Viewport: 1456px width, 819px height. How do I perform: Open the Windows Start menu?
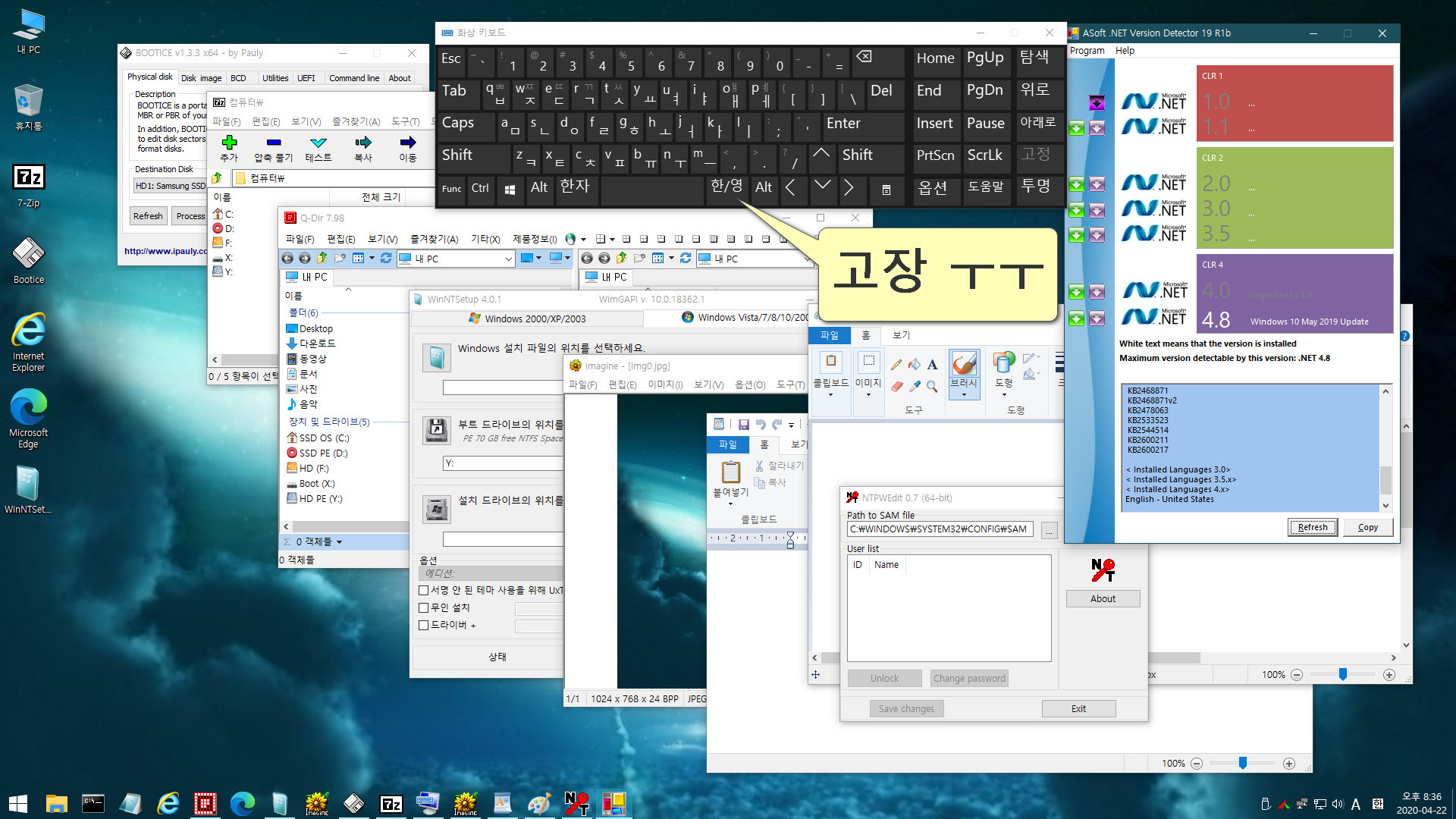pyautogui.click(x=18, y=803)
